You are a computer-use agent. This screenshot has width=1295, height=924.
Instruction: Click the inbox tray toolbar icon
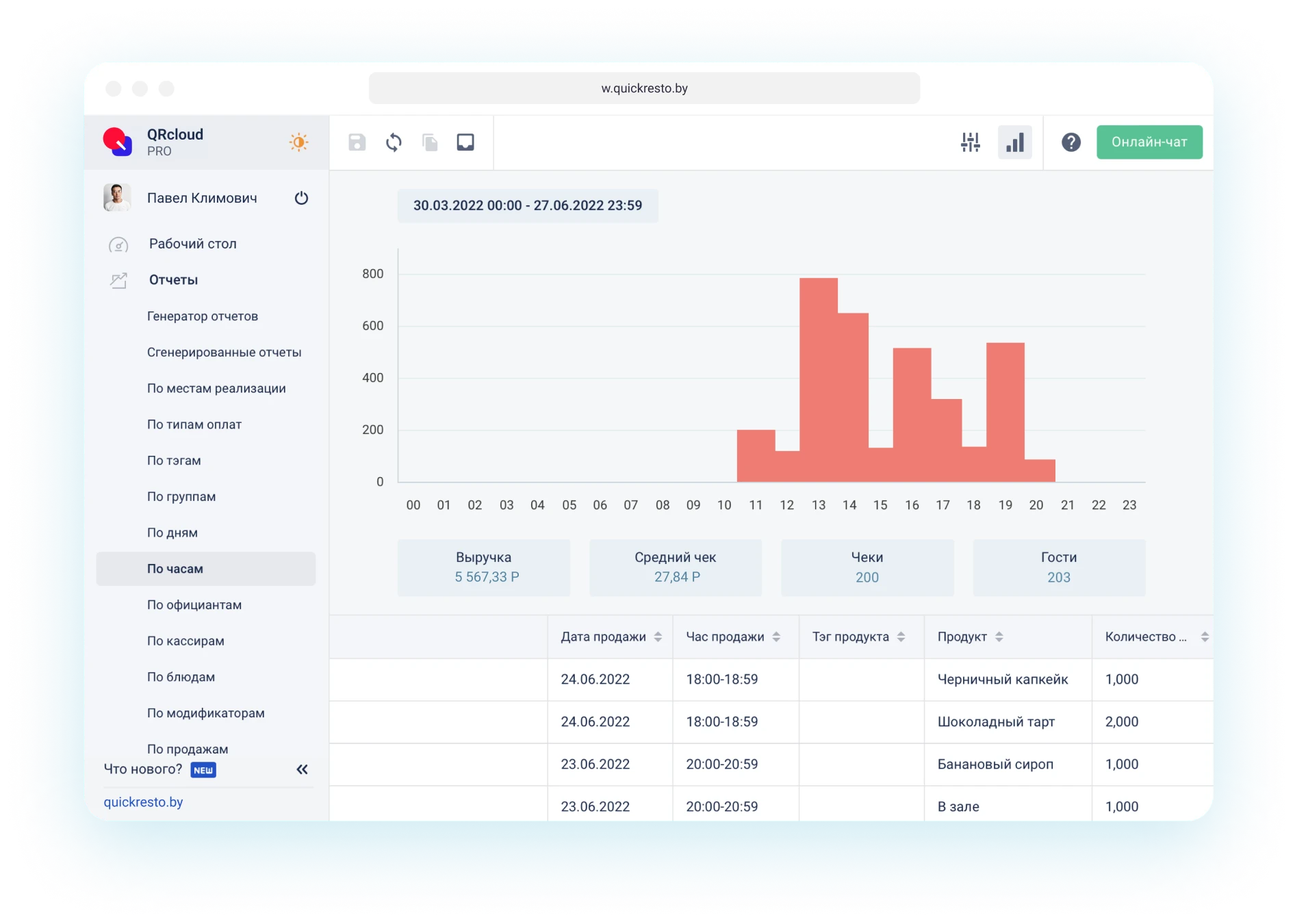(465, 142)
